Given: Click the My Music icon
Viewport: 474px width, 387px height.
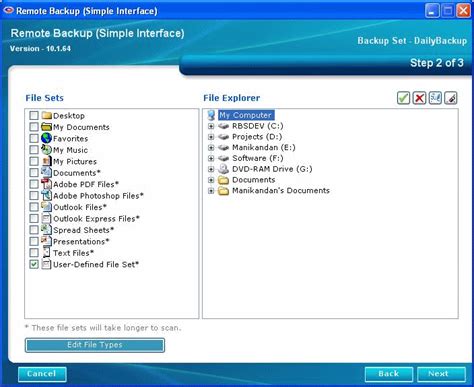Looking at the screenshot, I should tap(47, 150).
